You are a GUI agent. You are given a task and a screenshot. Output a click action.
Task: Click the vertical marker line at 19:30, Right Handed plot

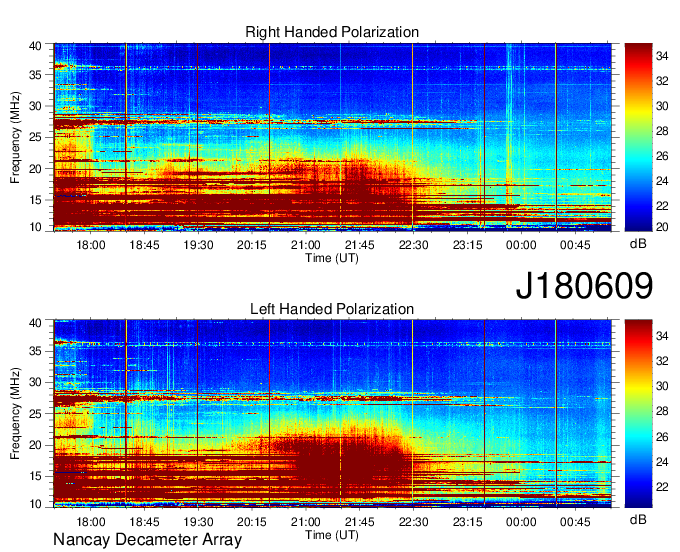[197, 135]
